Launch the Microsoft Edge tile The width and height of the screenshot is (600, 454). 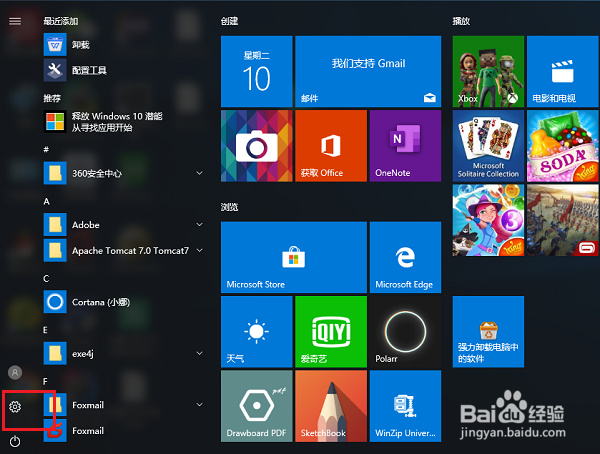pos(405,257)
